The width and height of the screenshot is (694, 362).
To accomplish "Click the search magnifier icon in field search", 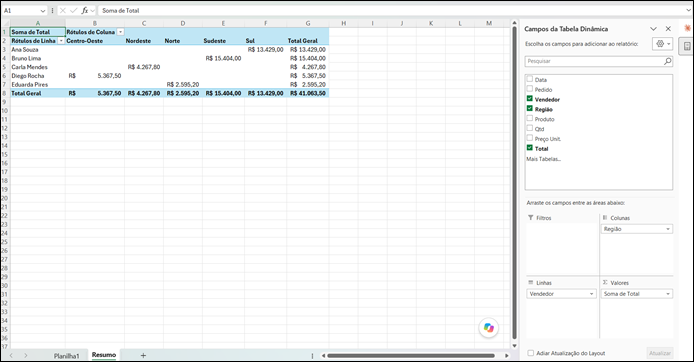I will (667, 61).
